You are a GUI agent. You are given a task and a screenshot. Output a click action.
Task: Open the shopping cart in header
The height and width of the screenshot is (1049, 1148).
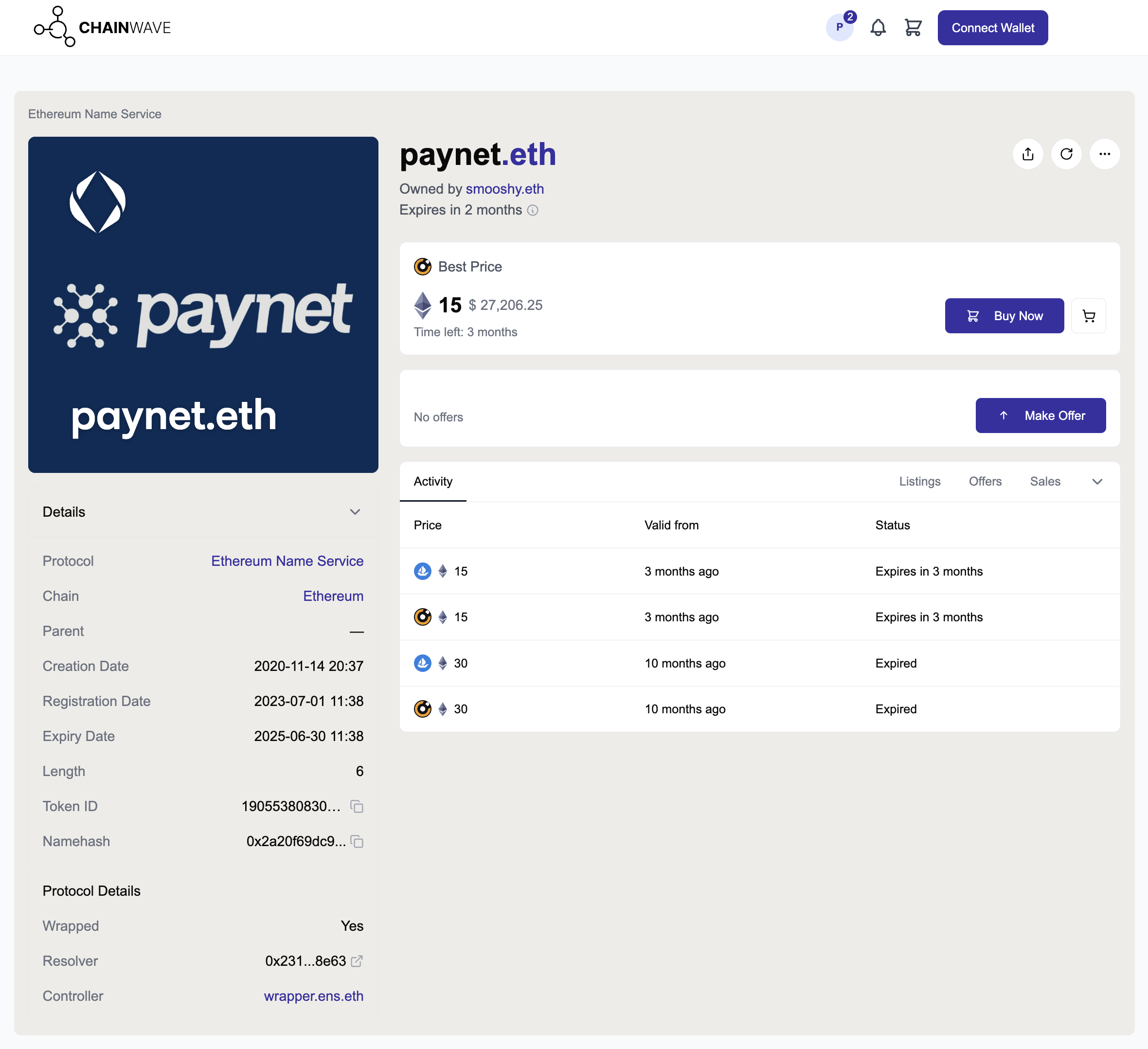pyautogui.click(x=914, y=27)
